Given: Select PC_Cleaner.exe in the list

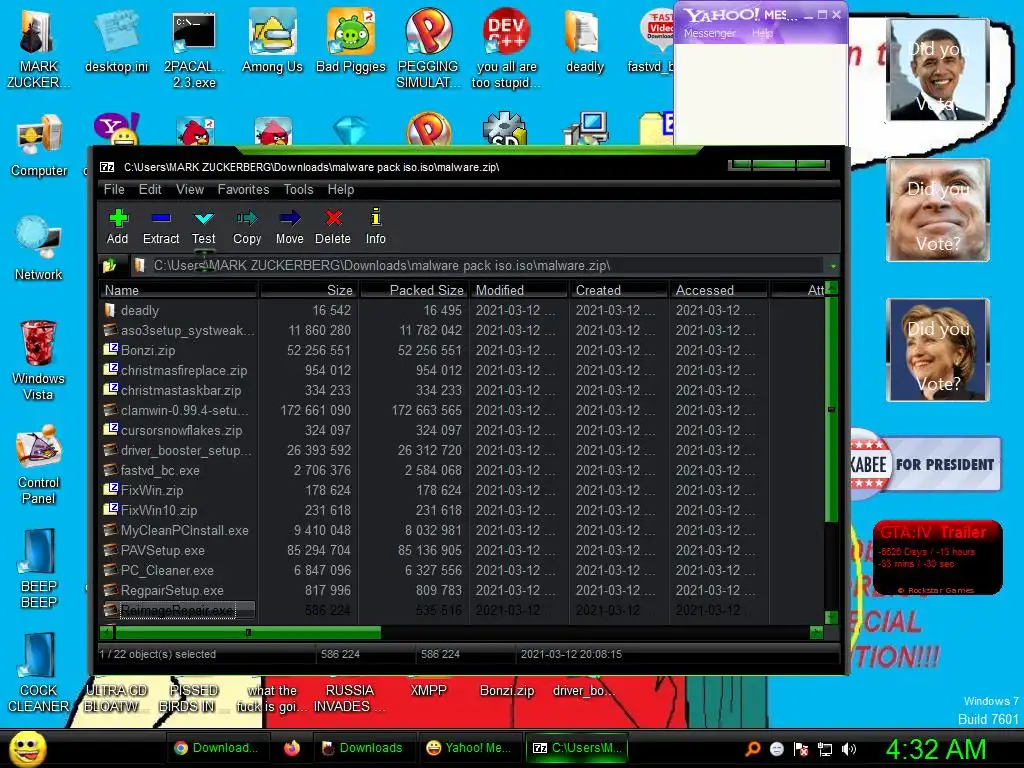Looking at the screenshot, I should [462, 570].
